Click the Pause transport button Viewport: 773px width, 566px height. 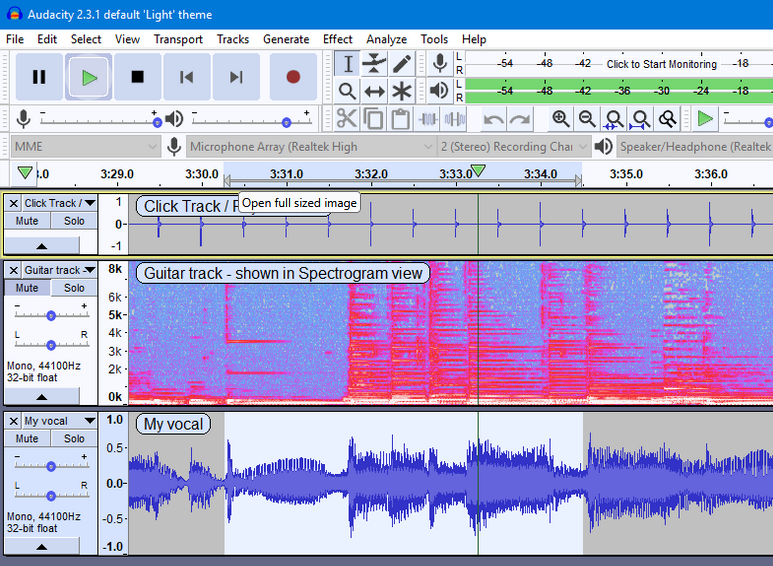tap(39, 77)
